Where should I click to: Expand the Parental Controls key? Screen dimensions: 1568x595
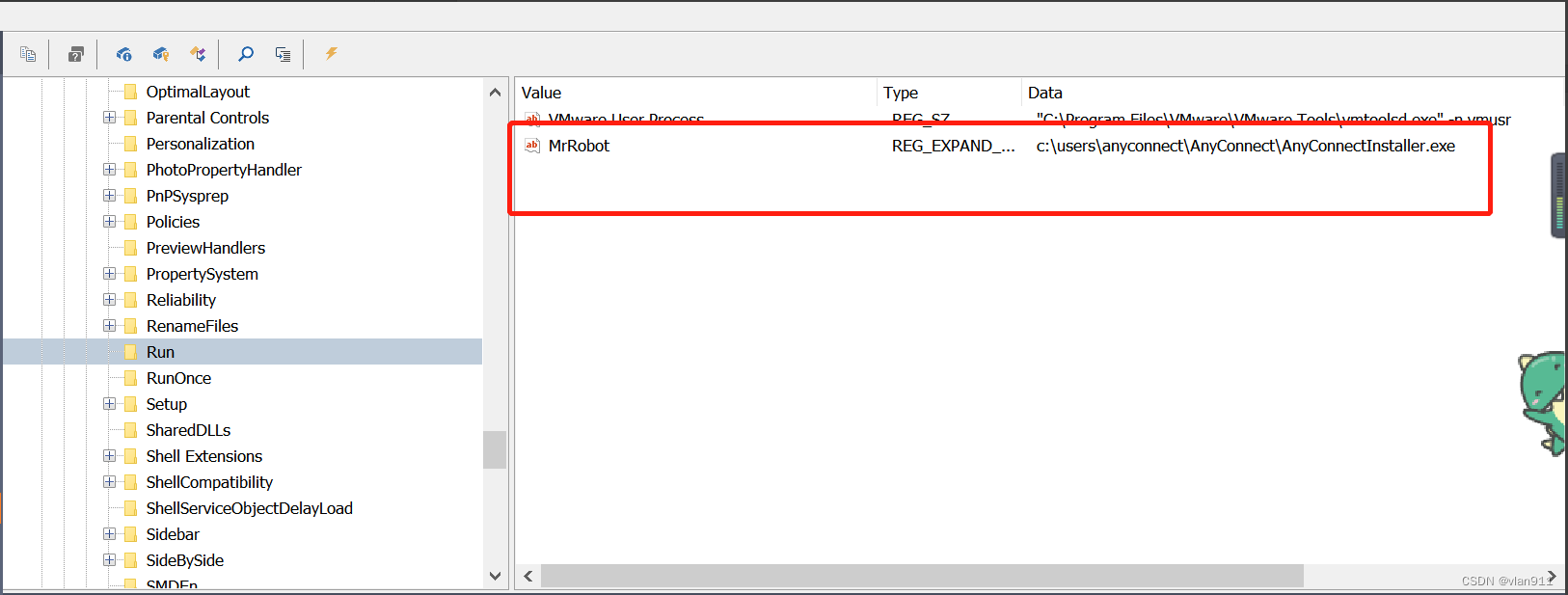point(109,118)
